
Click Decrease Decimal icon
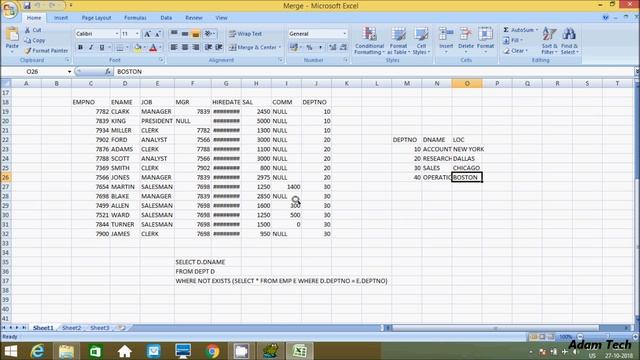343,47
